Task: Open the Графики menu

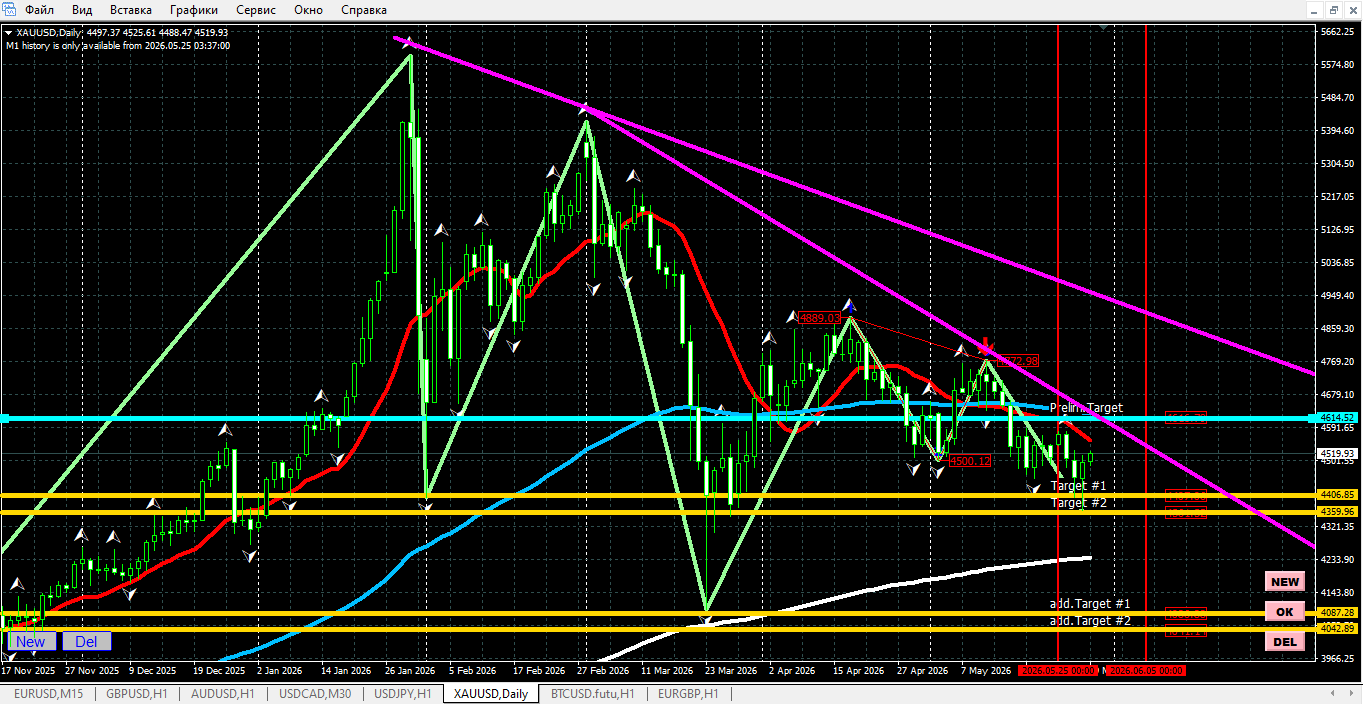Action: click(194, 10)
